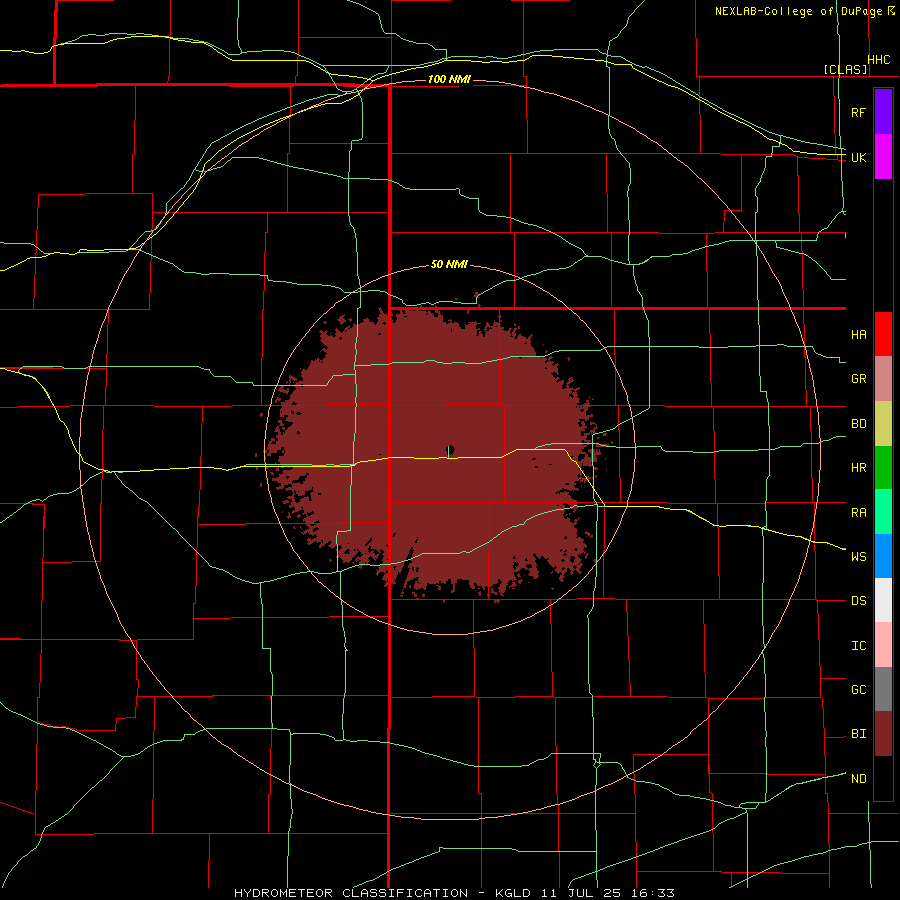Viewport: 900px width, 900px height.
Task: Click the HA red legend swatch
Action: point(883,334)
